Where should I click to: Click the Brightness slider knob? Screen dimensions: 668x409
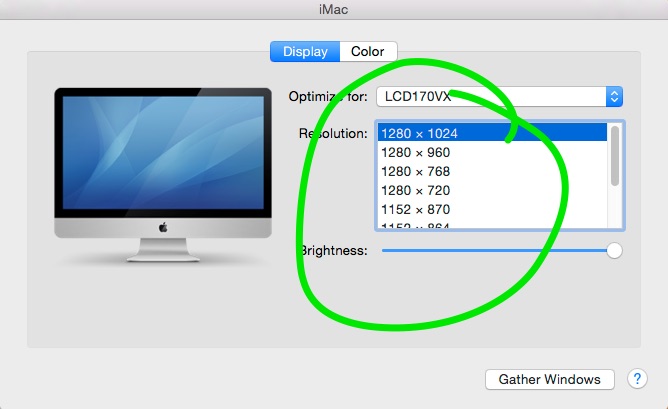[614, 251]
